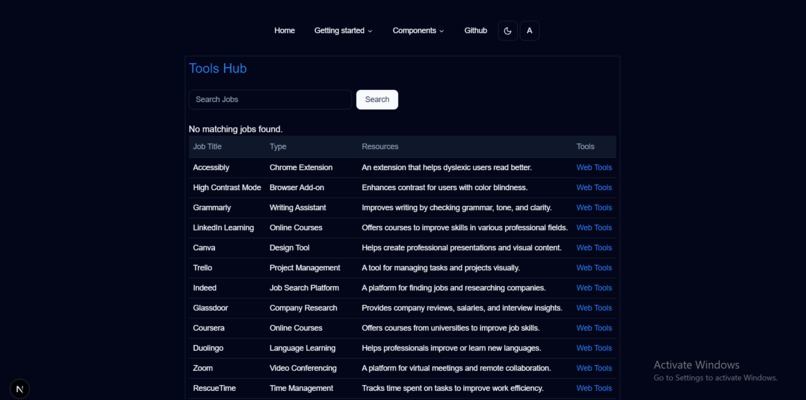Click the Job Title column header
The height and width of the screenshot is (400, 806).
coord(207,147)
